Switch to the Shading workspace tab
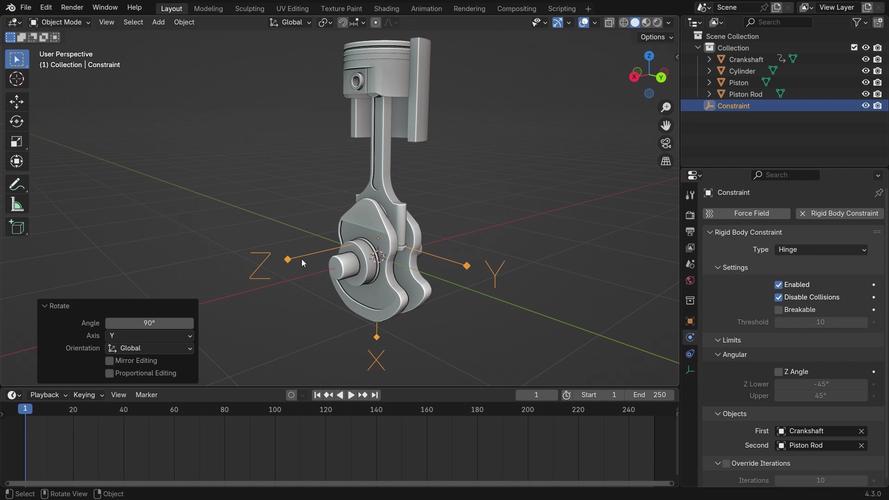889x500 pixels. pyautogui.click(x=386, y=9)
